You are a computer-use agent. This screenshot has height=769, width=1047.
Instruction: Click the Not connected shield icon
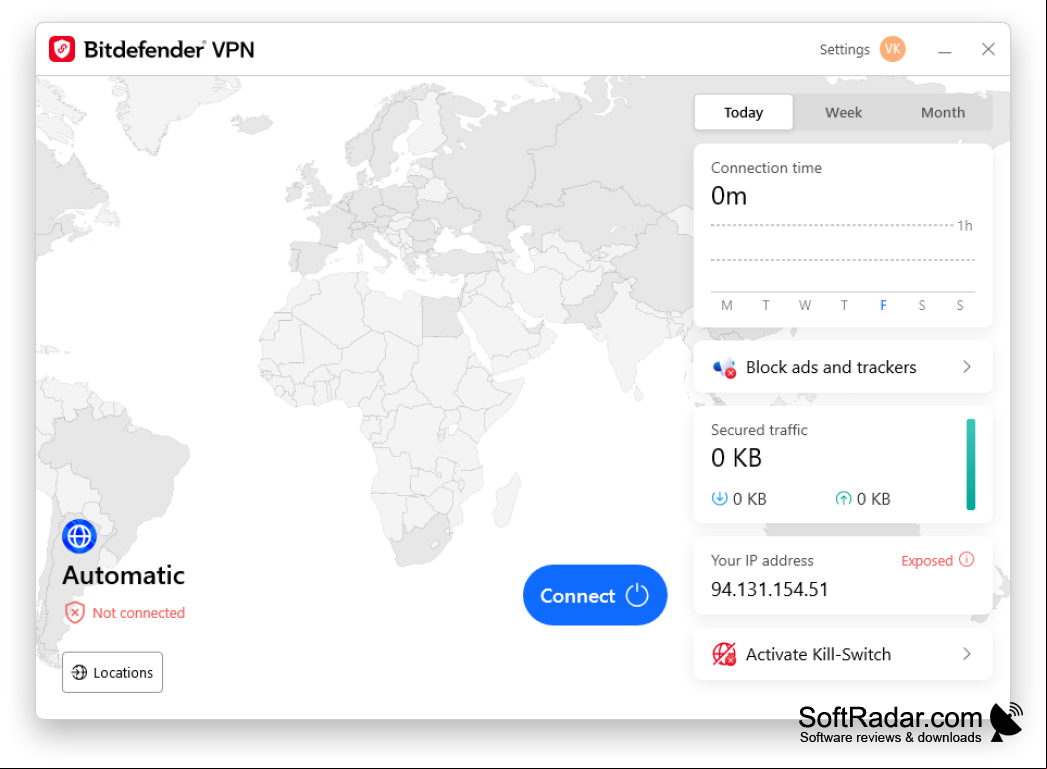click(x=75, y=612)
